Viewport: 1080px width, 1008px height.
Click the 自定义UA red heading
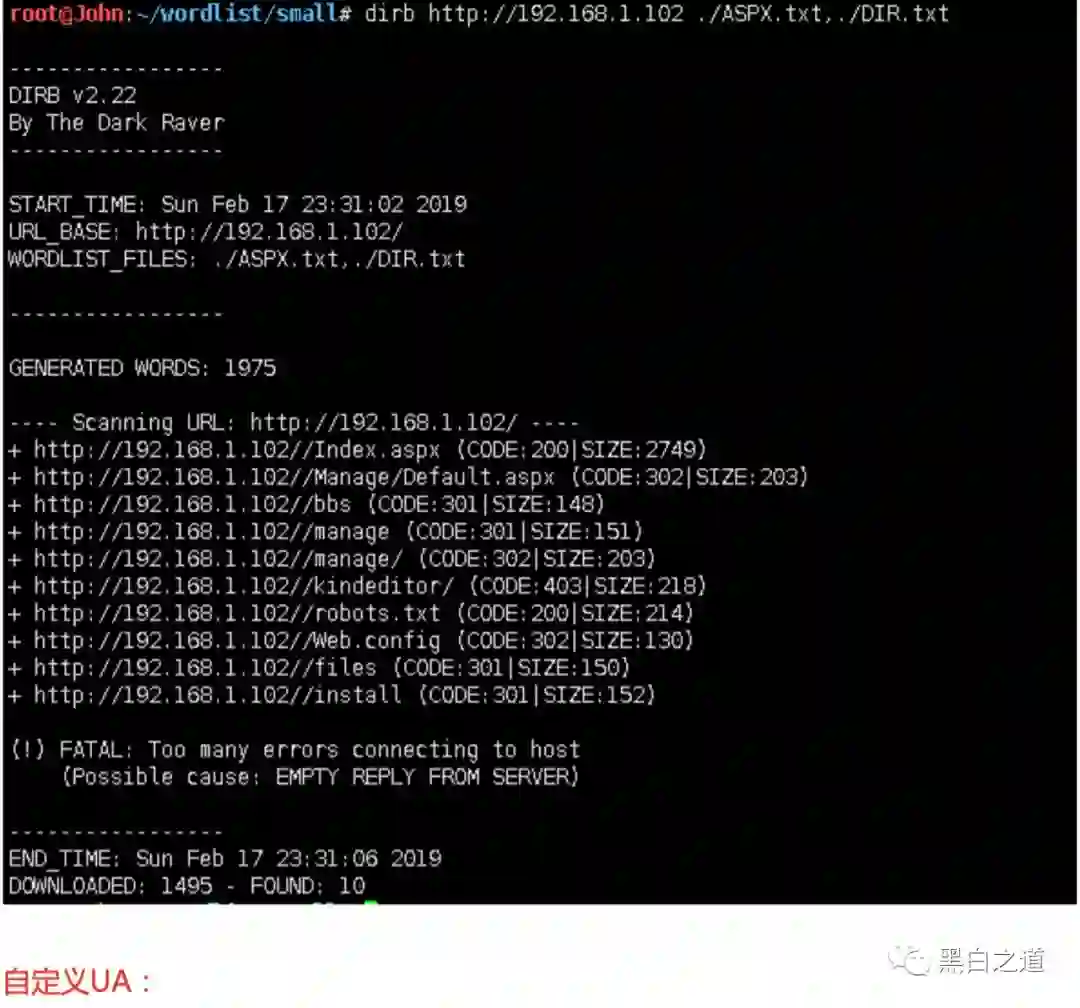pos(78,982)
